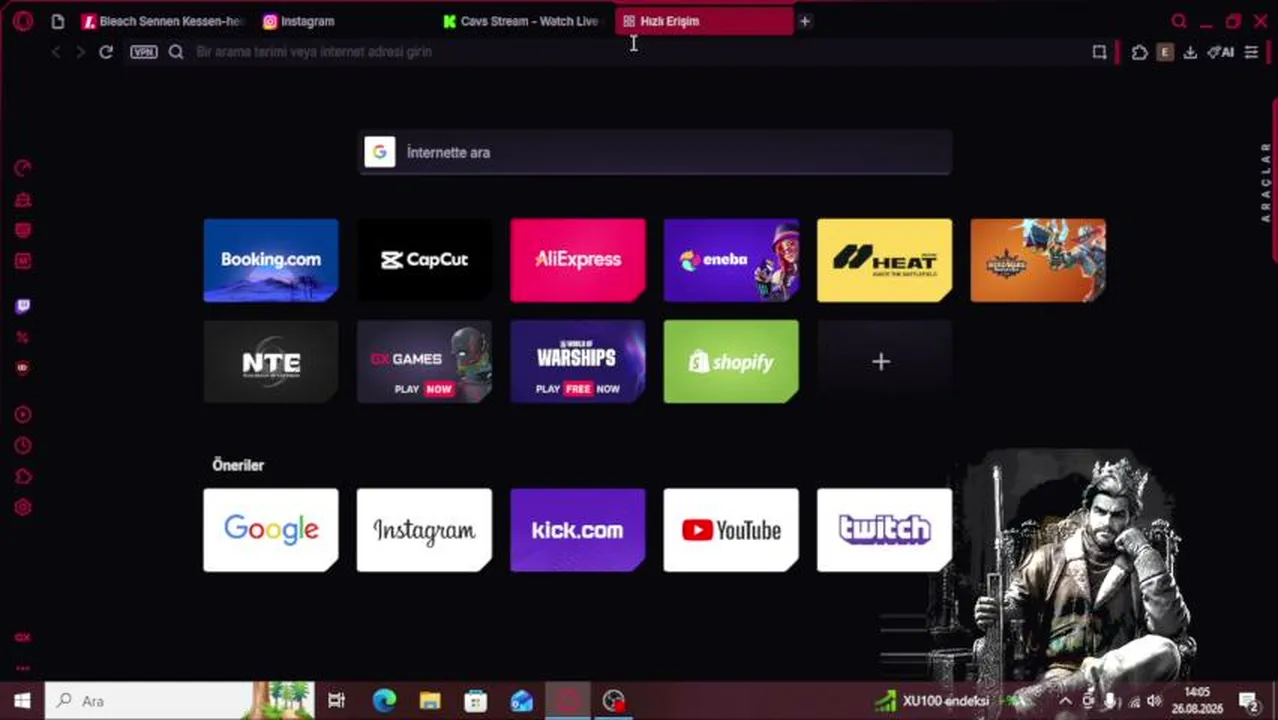Screen dimensions: 1278x720
Task: Open the GX Control speedometer sidebar icon
Action: click(22, 168)
